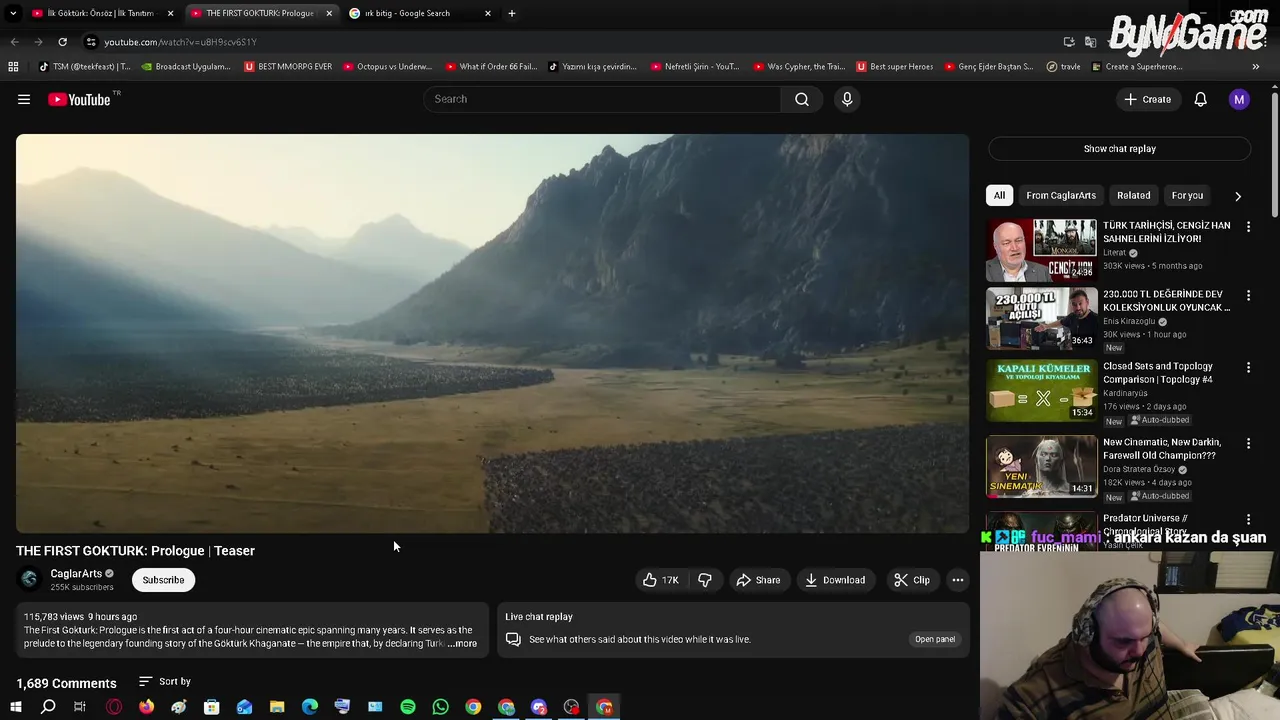Show chat replay
The width and height of the screenshot is (1280, 720).
pos(1119,149)
